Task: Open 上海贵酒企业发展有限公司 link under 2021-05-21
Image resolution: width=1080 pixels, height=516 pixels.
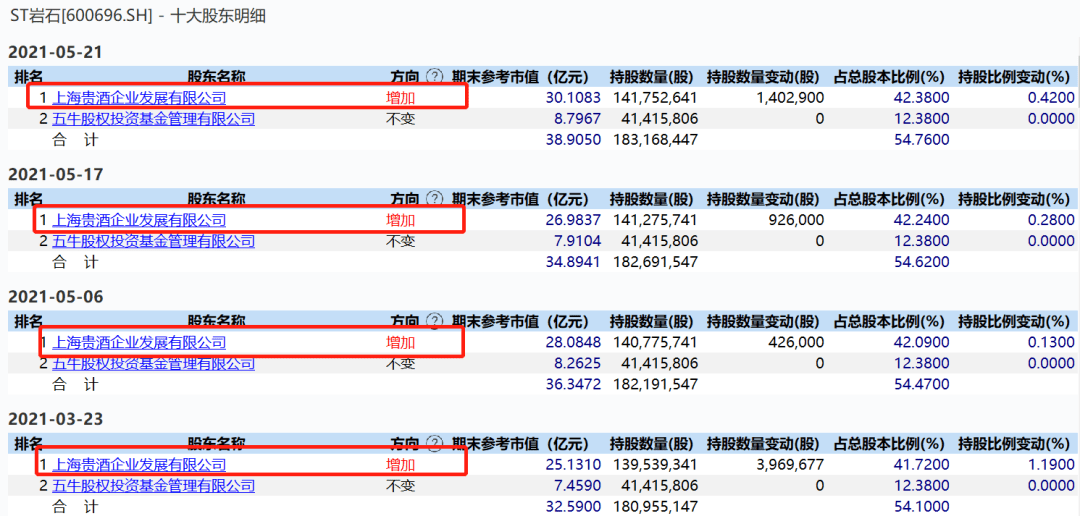Action: click(x=139, y=98)
